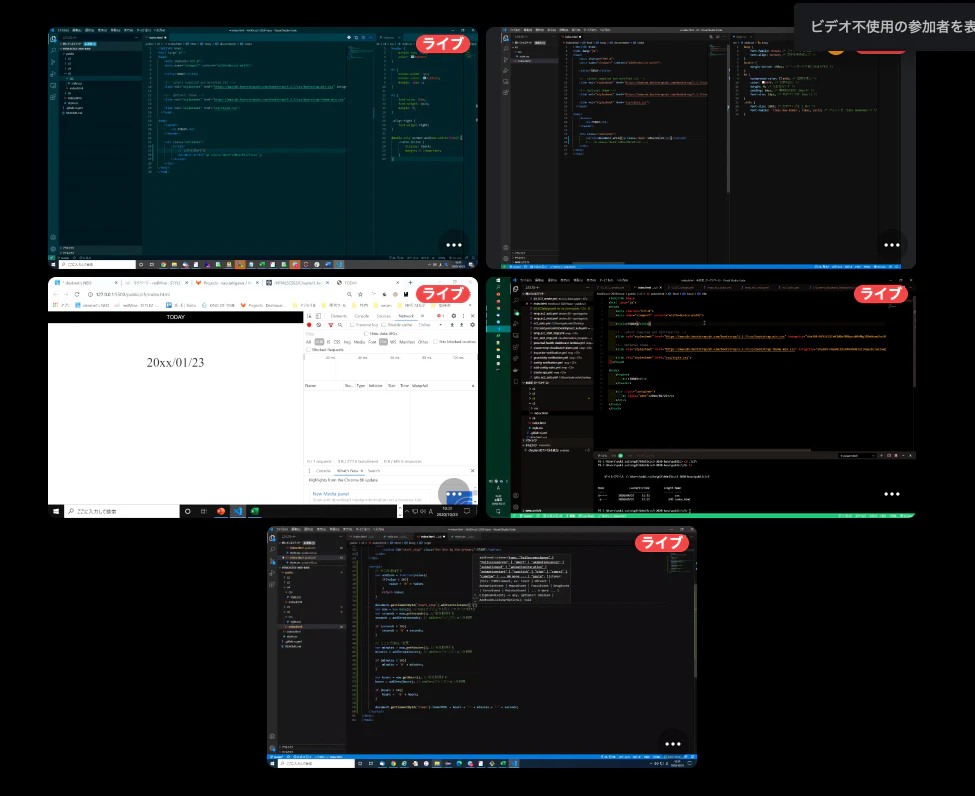Viewport: 975px width, 796px height.
Task: Open Source Control in the teal VS Code screen
Action: coord(53,62)
